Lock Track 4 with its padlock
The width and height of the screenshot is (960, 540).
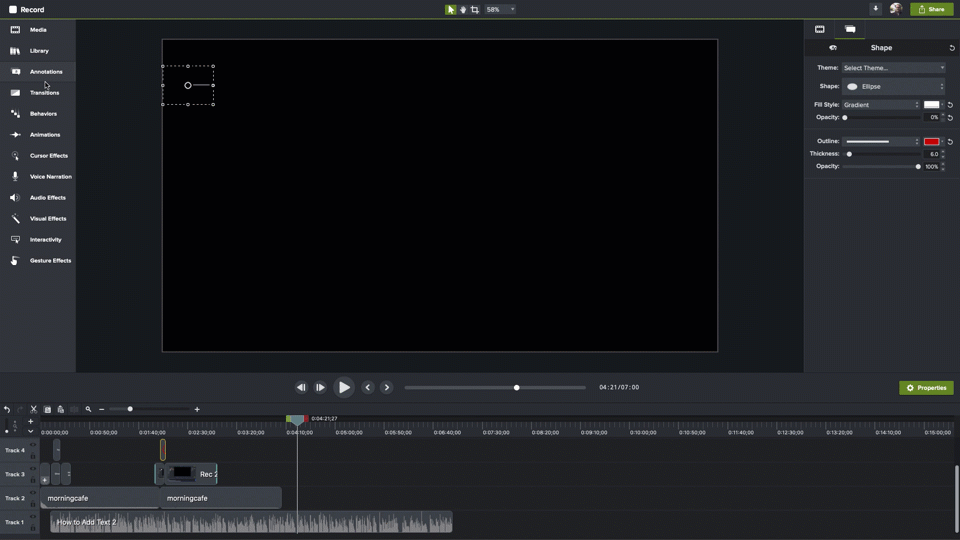tap(33, 456)
